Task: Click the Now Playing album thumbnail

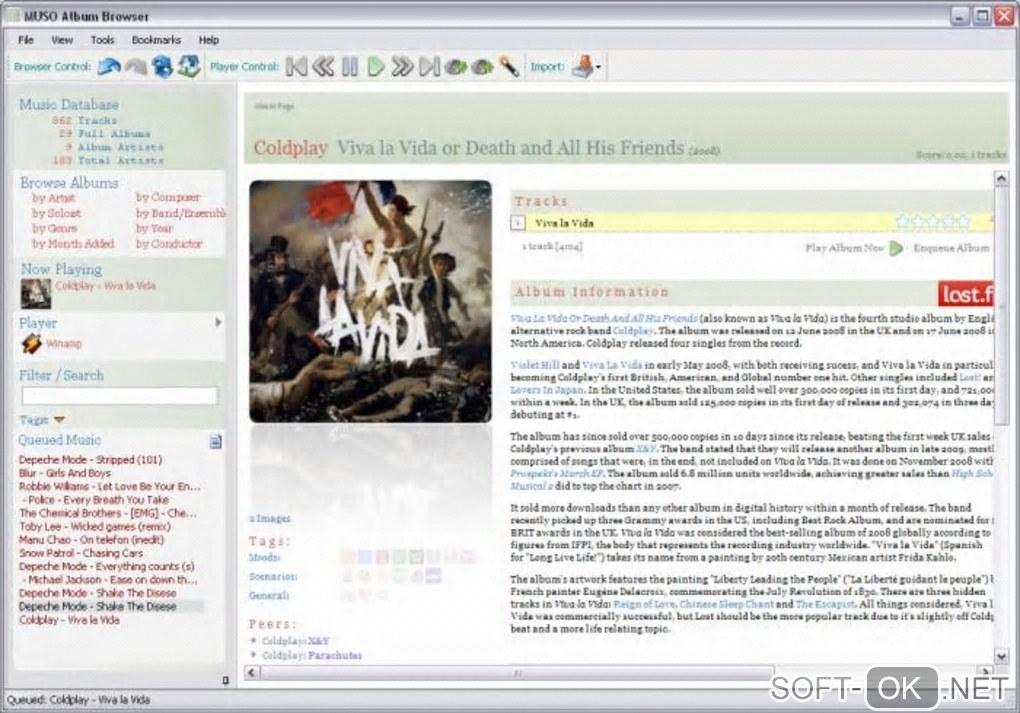Action: click(36, 293)
